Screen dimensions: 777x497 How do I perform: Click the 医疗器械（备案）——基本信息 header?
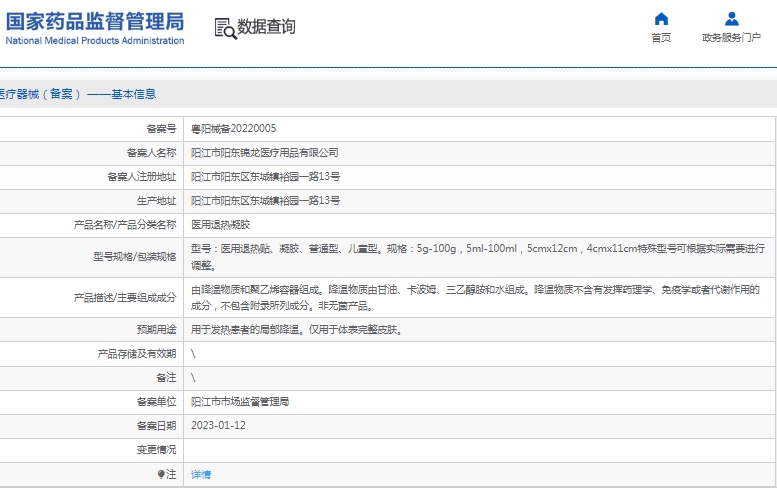point(78,94)
